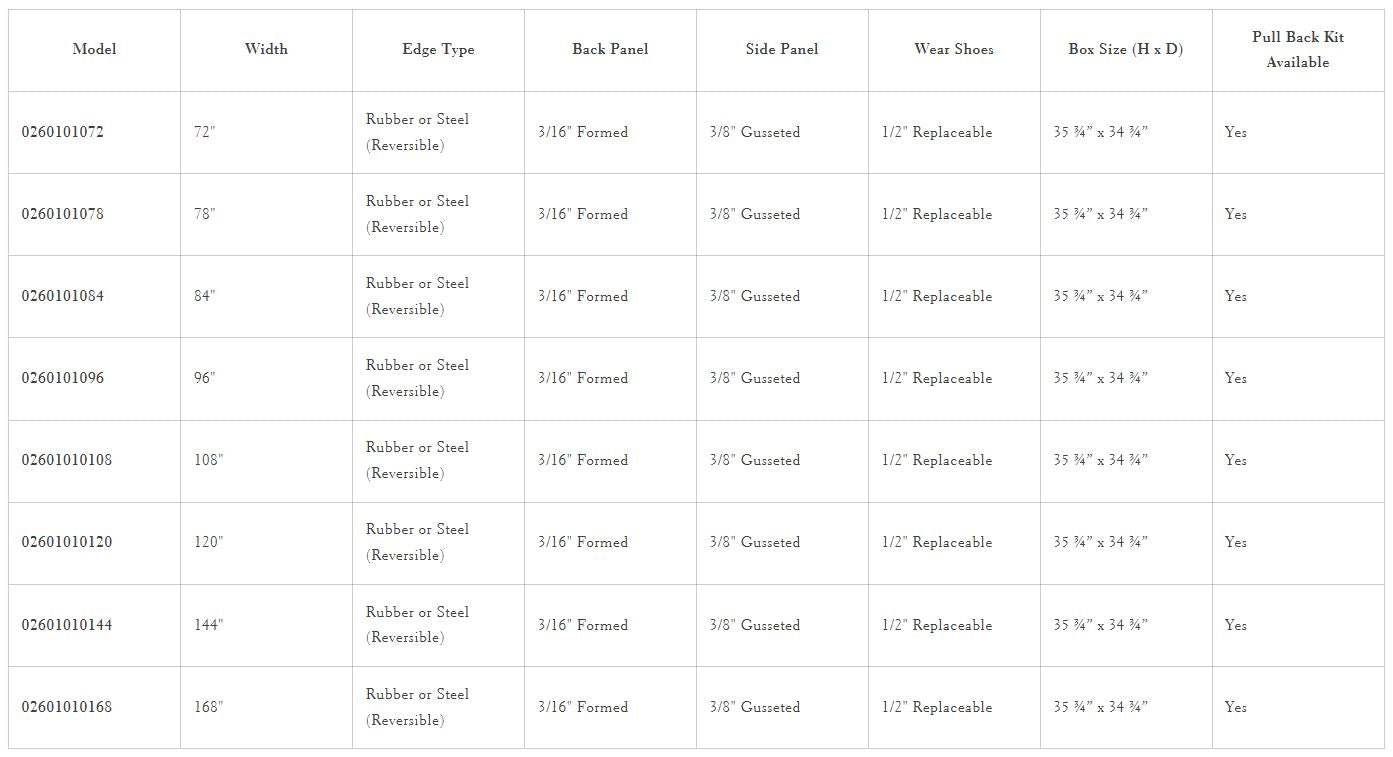Viewport: 1393px width, 757px height.
Task: Select model number 0260101096
Action: coord(63,378)
